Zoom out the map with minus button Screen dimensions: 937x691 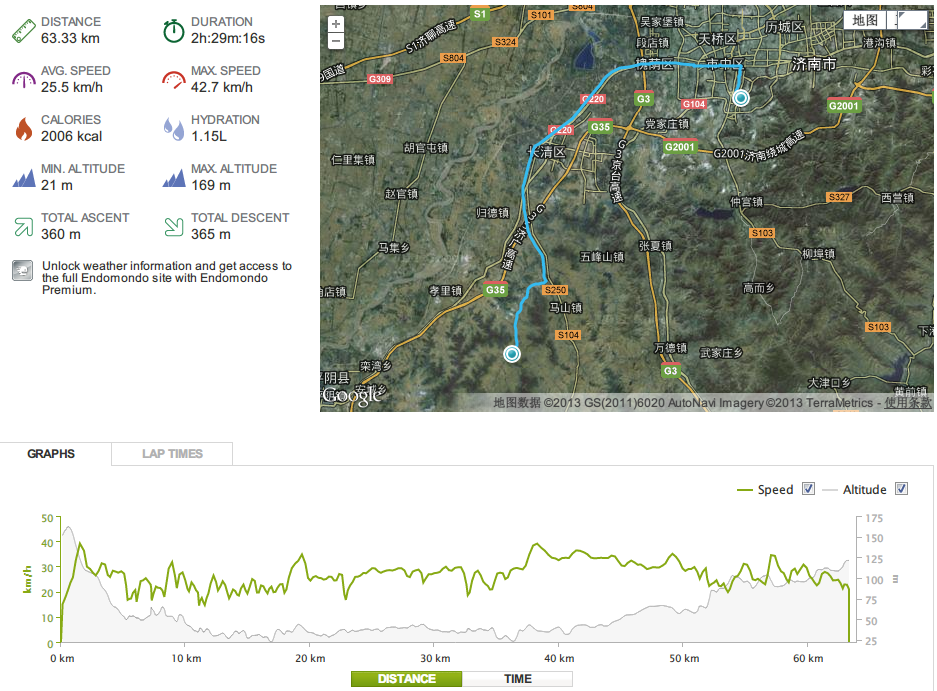pyautogui.click(x=336, y=41)
